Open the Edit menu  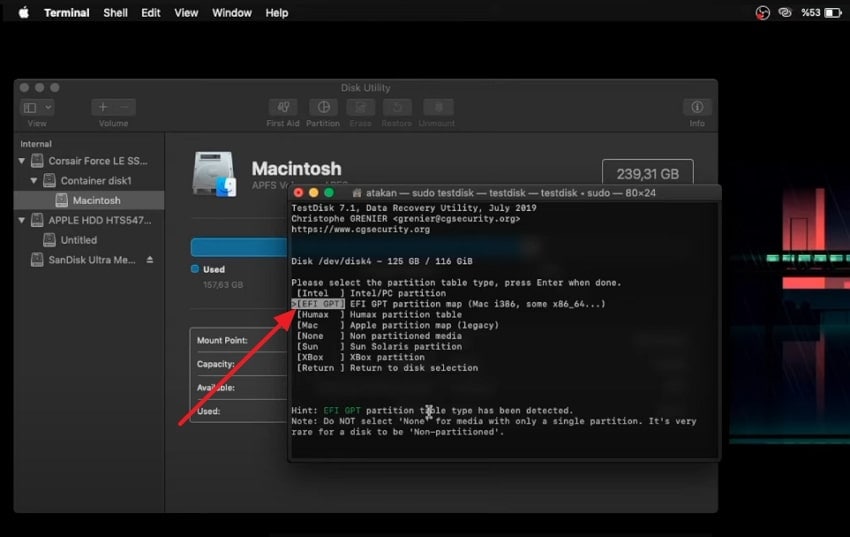pyautogui.click(x=151, y=12)
